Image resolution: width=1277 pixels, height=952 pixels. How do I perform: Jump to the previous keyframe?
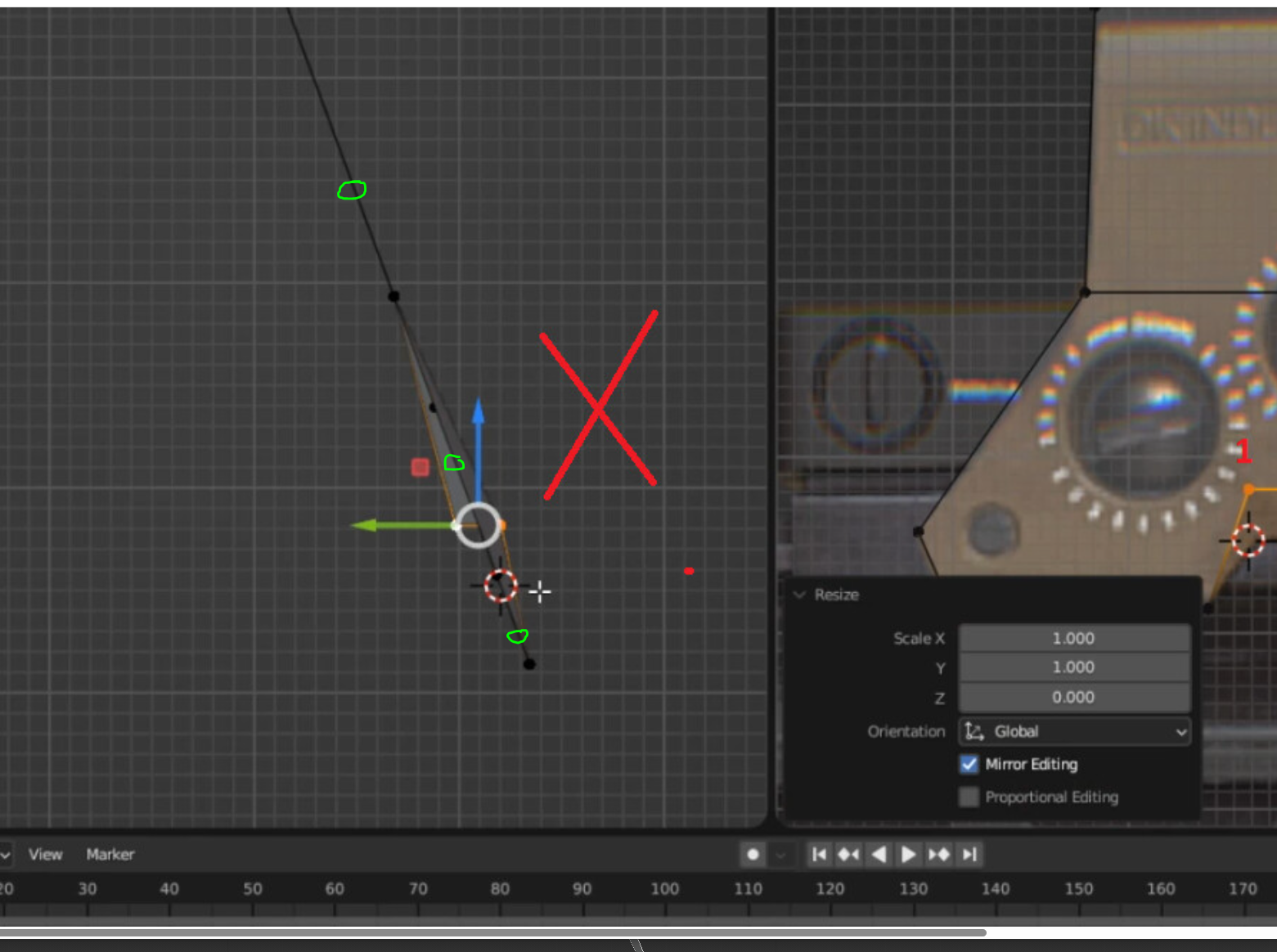[x=848, y=855]
